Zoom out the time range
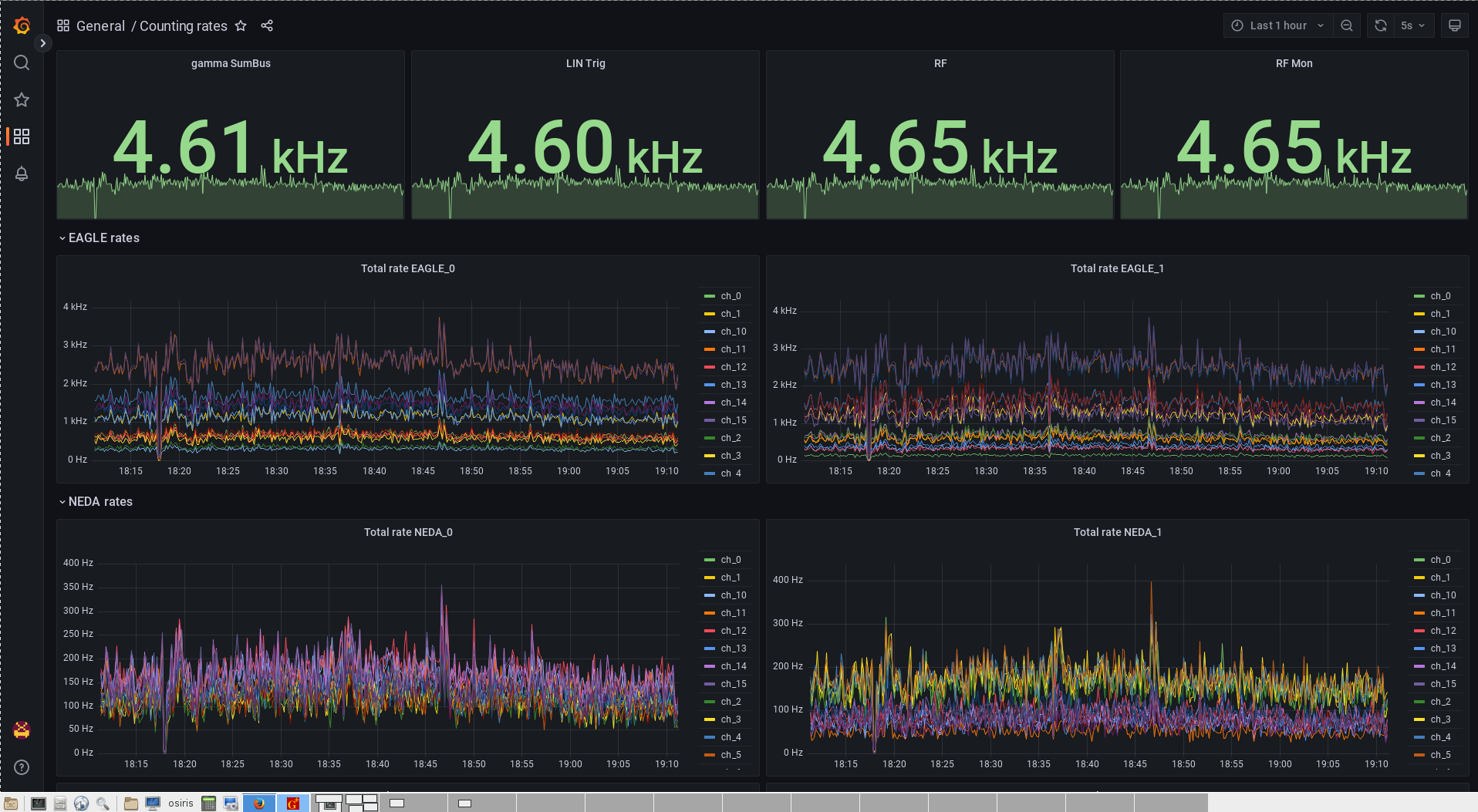The image size is (1478, 812). [1347, 25]
